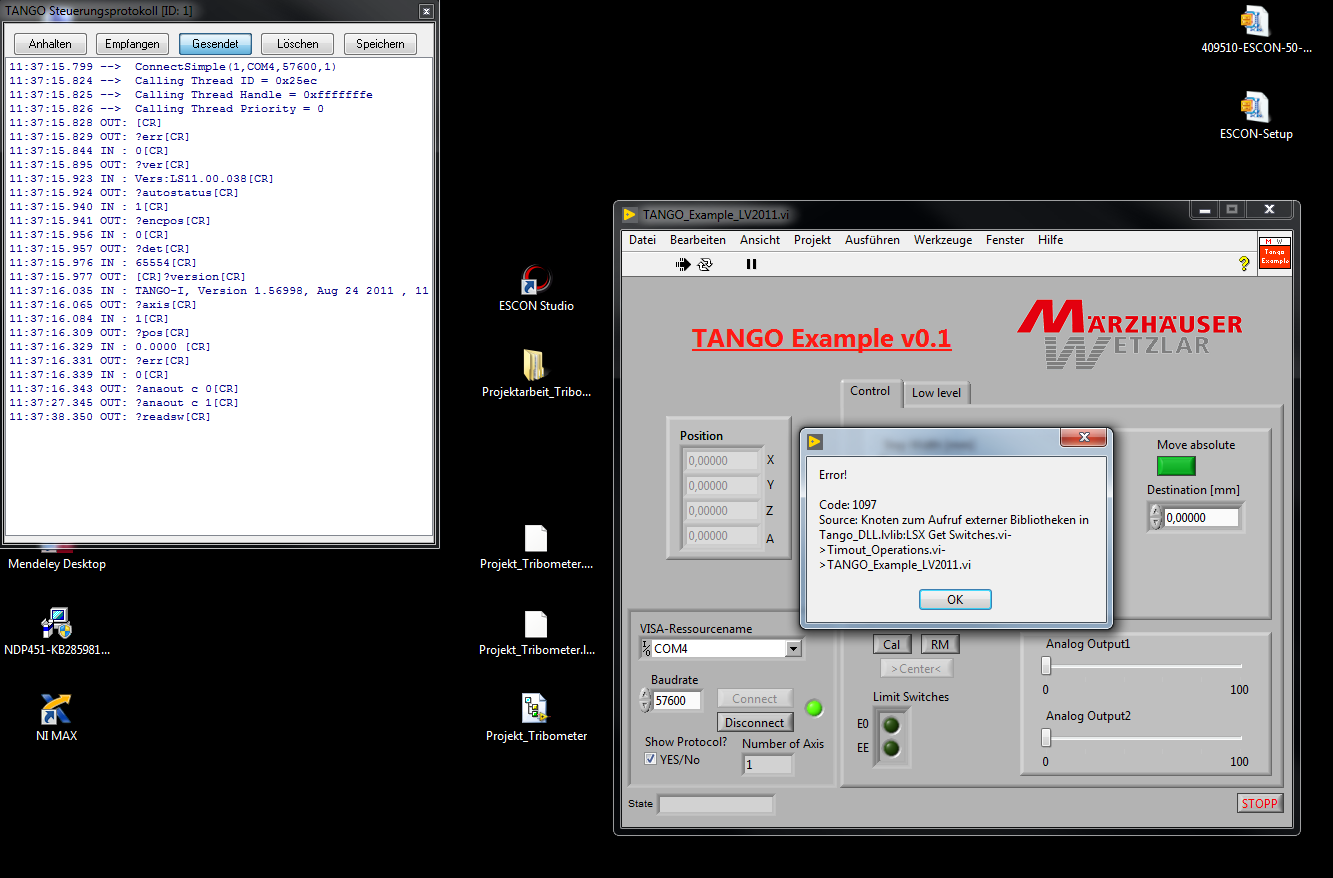Select the ESCON-Setup desktop icon

coord(1256,115)
